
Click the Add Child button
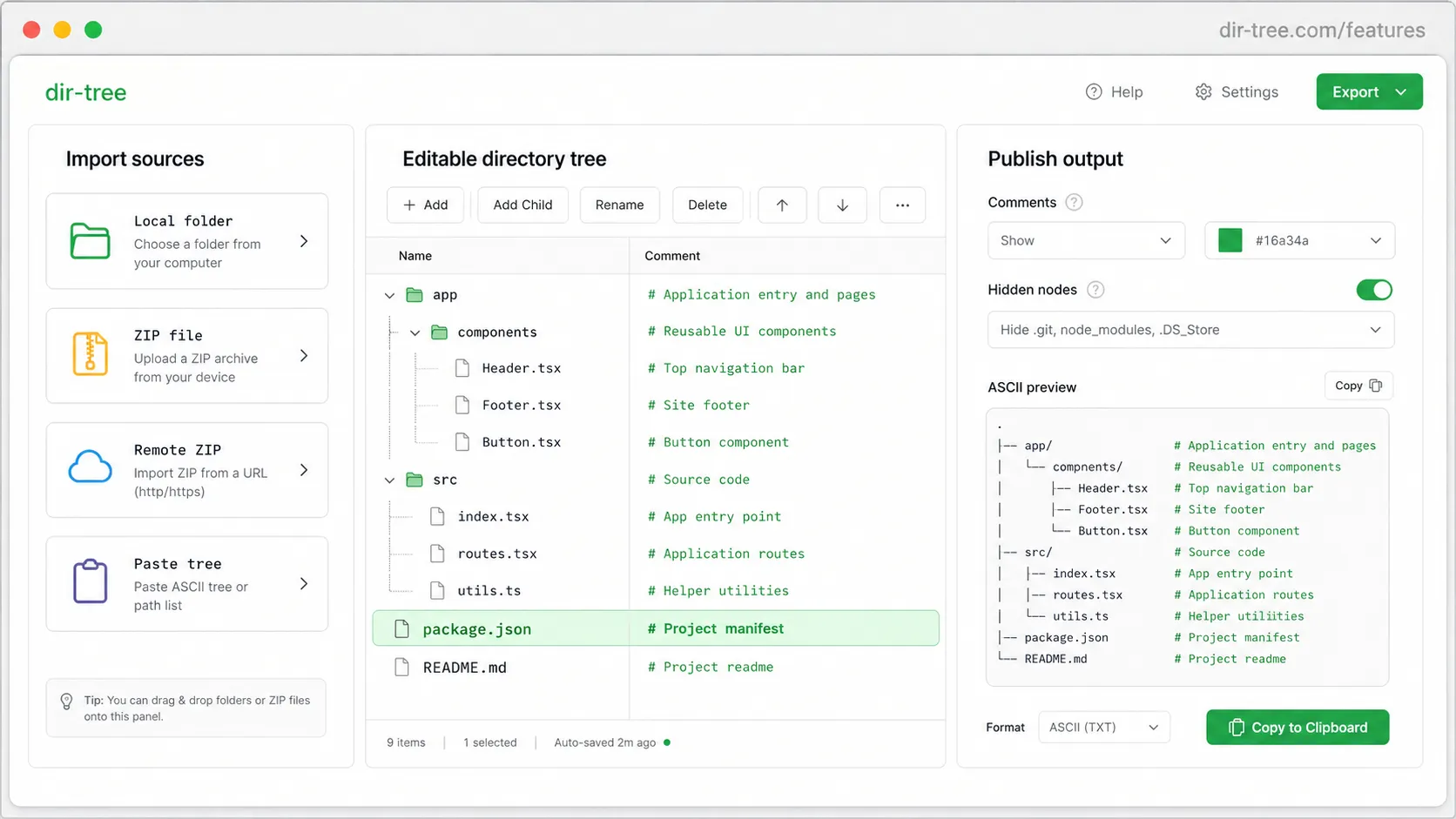[x=522, y=205]
